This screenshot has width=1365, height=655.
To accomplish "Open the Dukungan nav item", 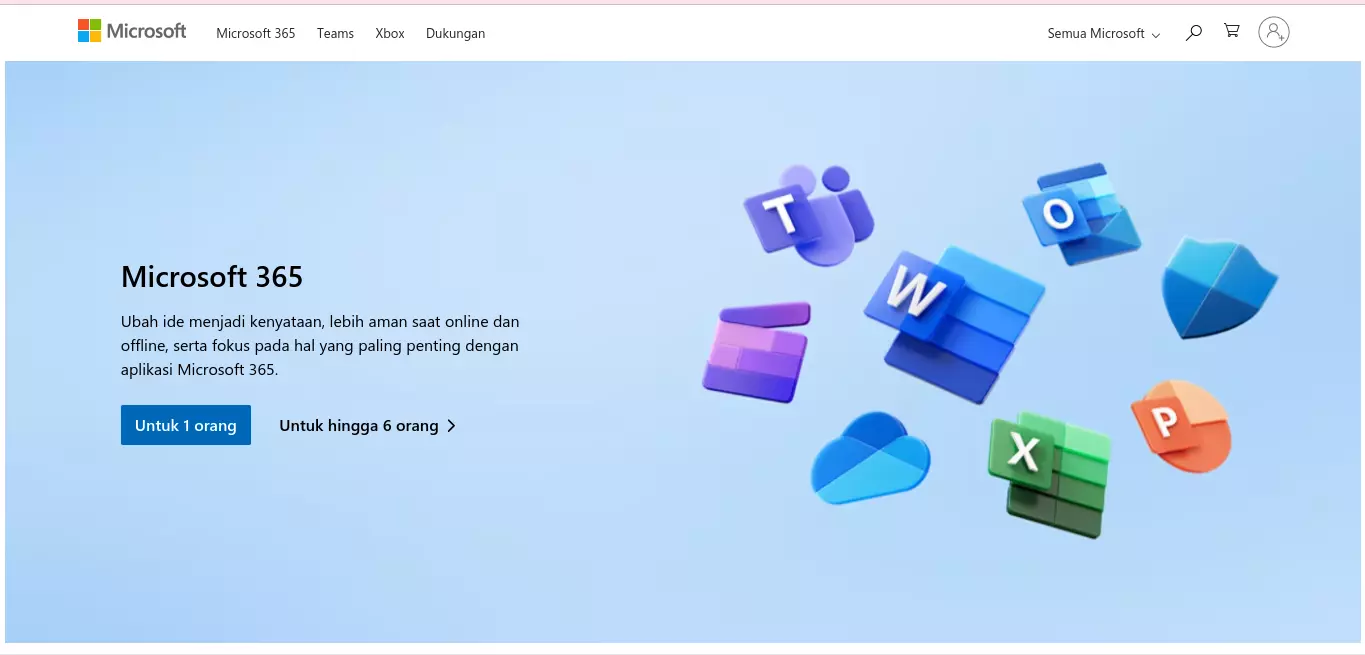I will pyautogui.click(x=455, y=33).
